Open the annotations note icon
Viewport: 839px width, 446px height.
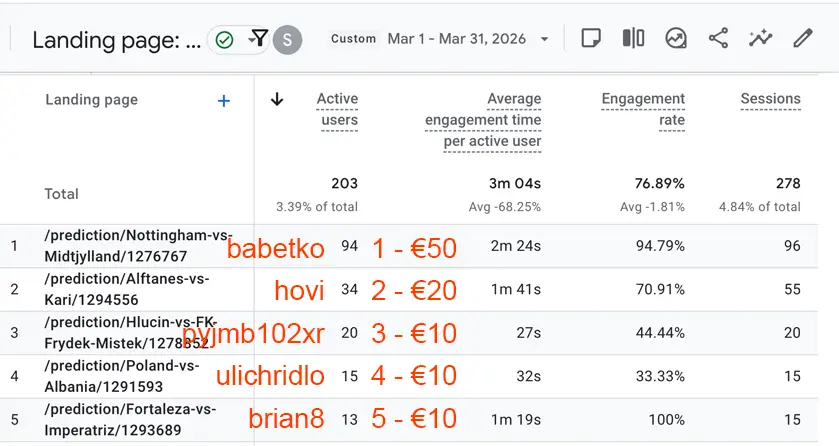pos(591,38)
